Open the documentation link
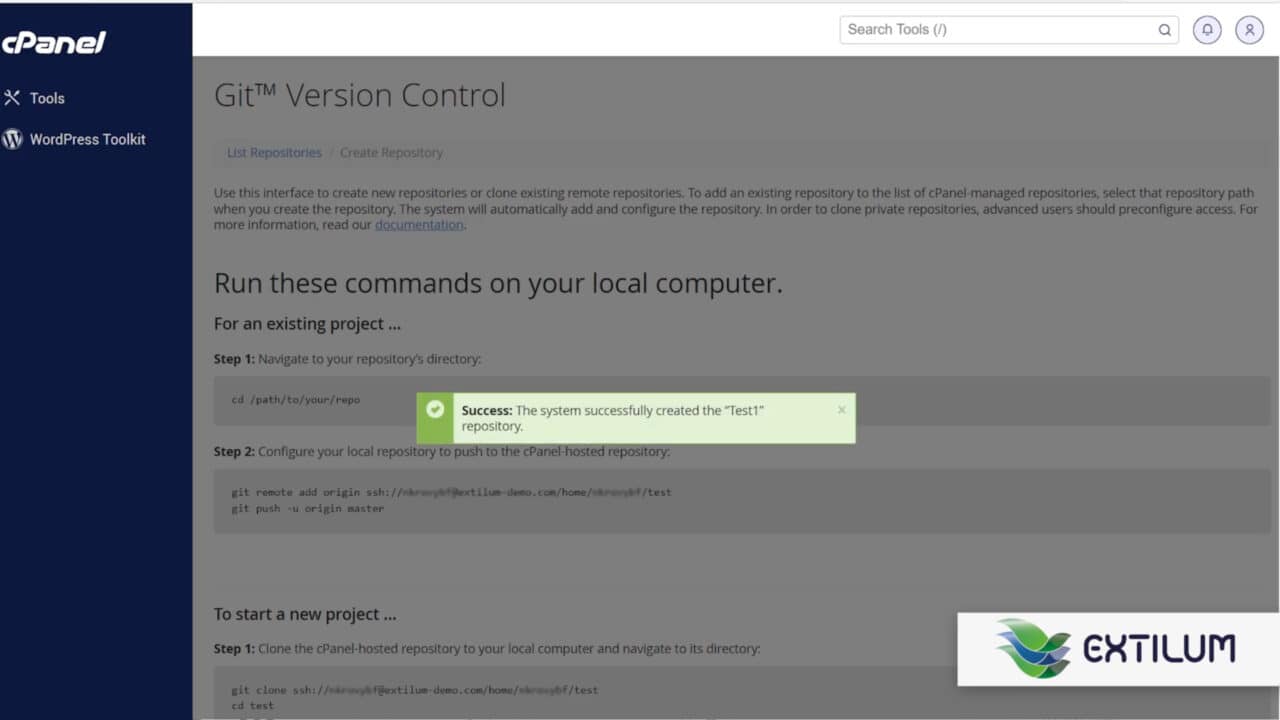 pos(419,224)
